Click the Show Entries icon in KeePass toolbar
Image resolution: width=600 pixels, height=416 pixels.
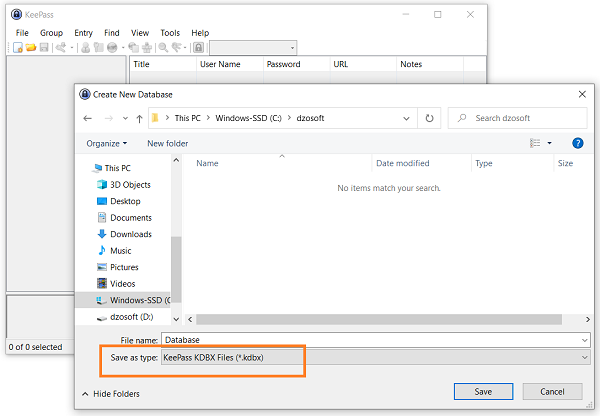[x=176, y=47]
